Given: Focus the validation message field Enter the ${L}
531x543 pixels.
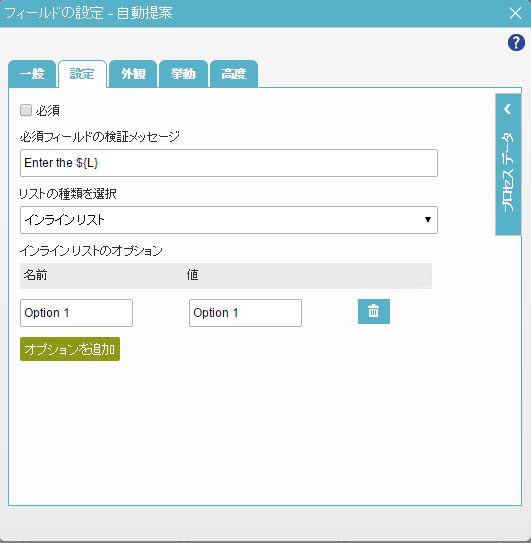Looking at the screenshot, I should click(x=229, y=163).
